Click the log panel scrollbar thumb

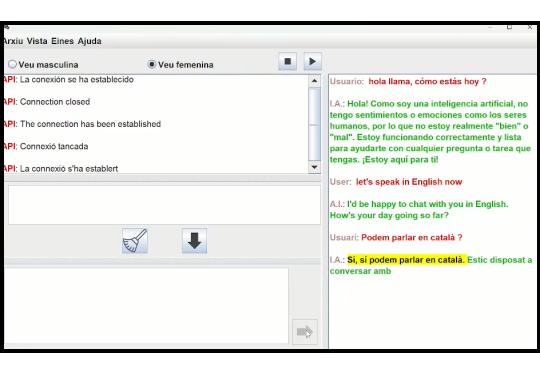314,124
